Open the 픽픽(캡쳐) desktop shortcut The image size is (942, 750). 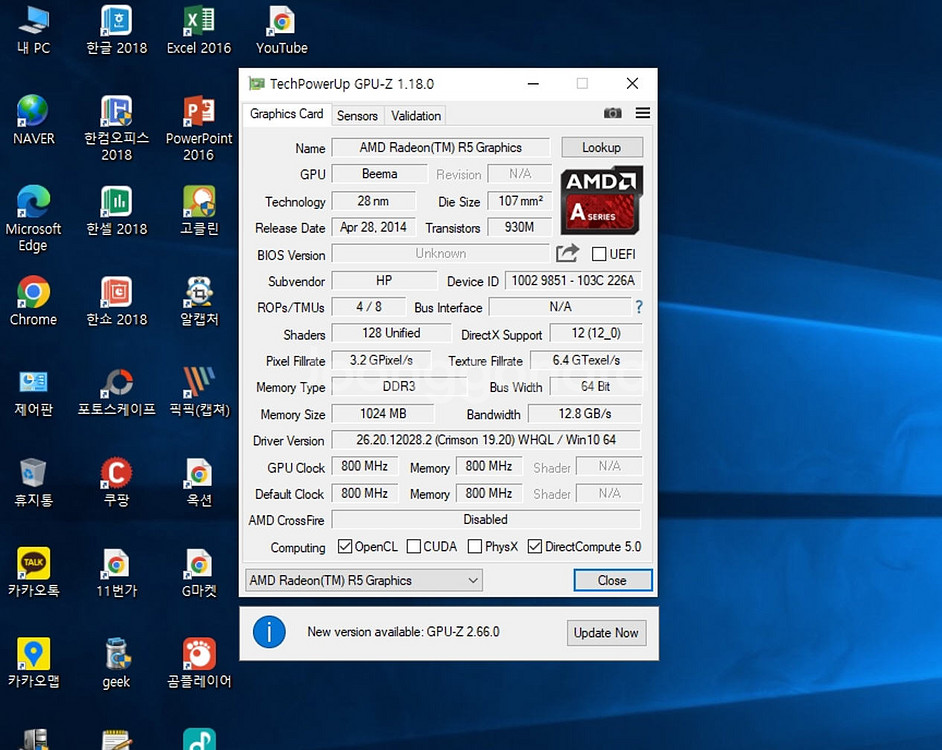pos(199,392)
